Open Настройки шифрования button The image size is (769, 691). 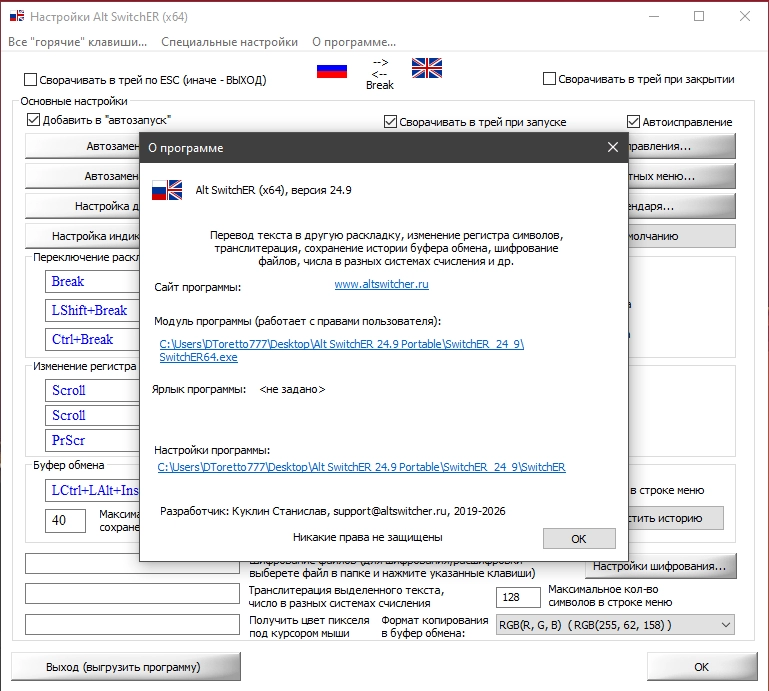660,566
